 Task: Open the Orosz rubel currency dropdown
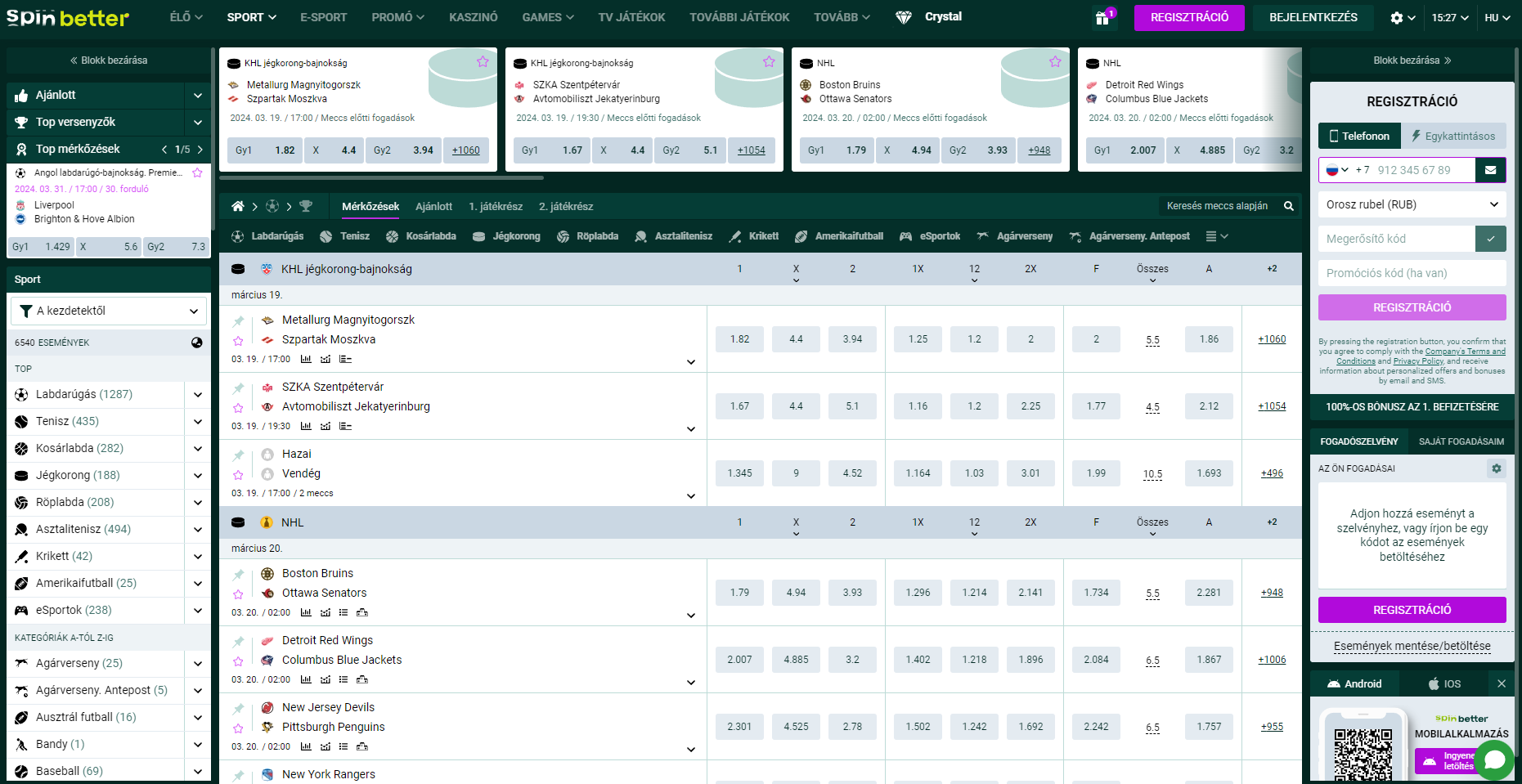pyautogui.click(x=1412, y=204)
